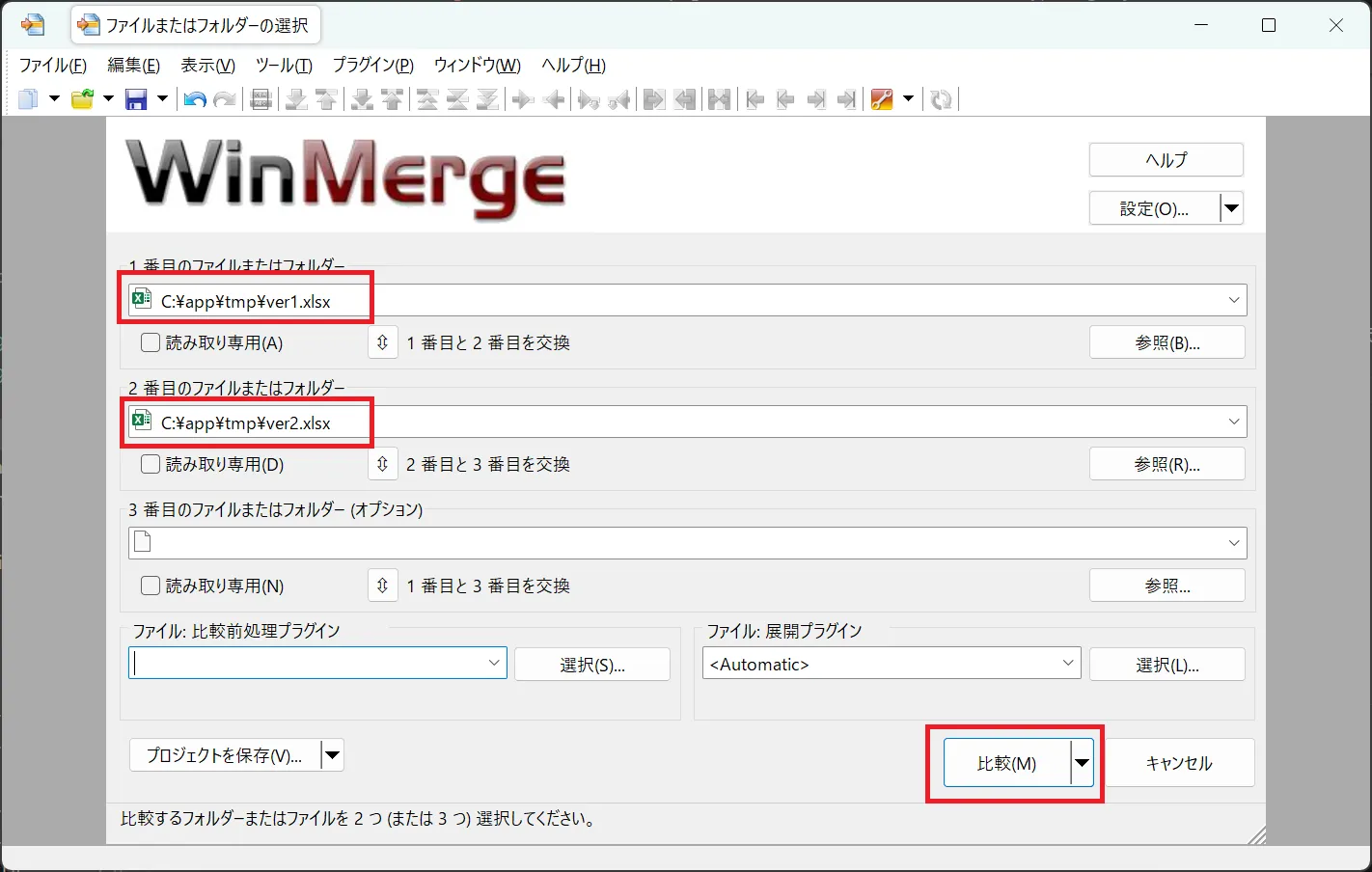Click the swap 2nd and 3rd arrows button
The image size is (1372, 872).
click(383, 464)
